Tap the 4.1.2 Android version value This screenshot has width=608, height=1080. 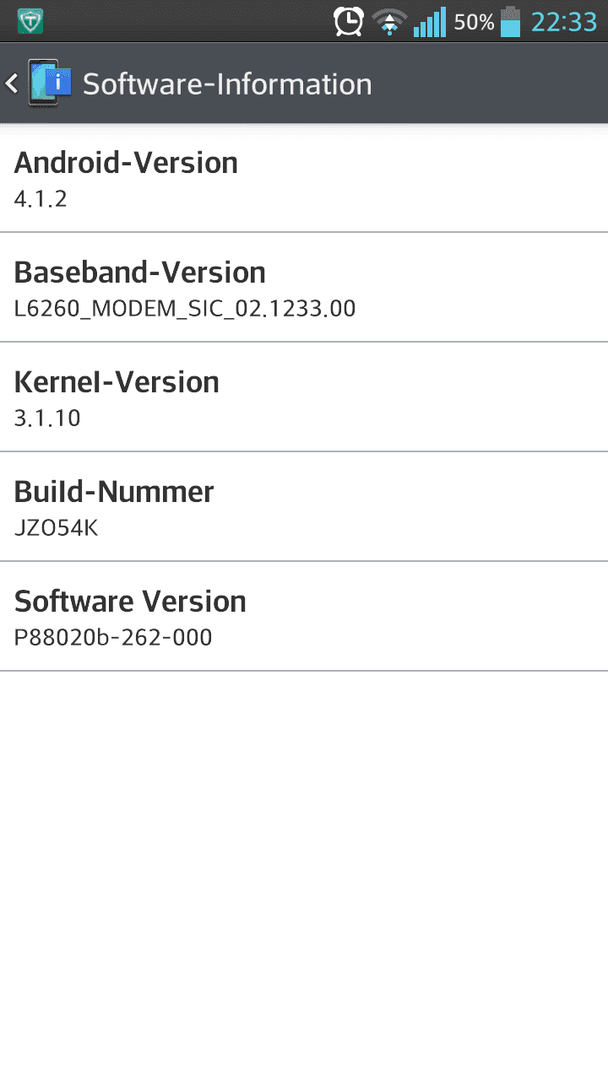click(x=41, y=199)
